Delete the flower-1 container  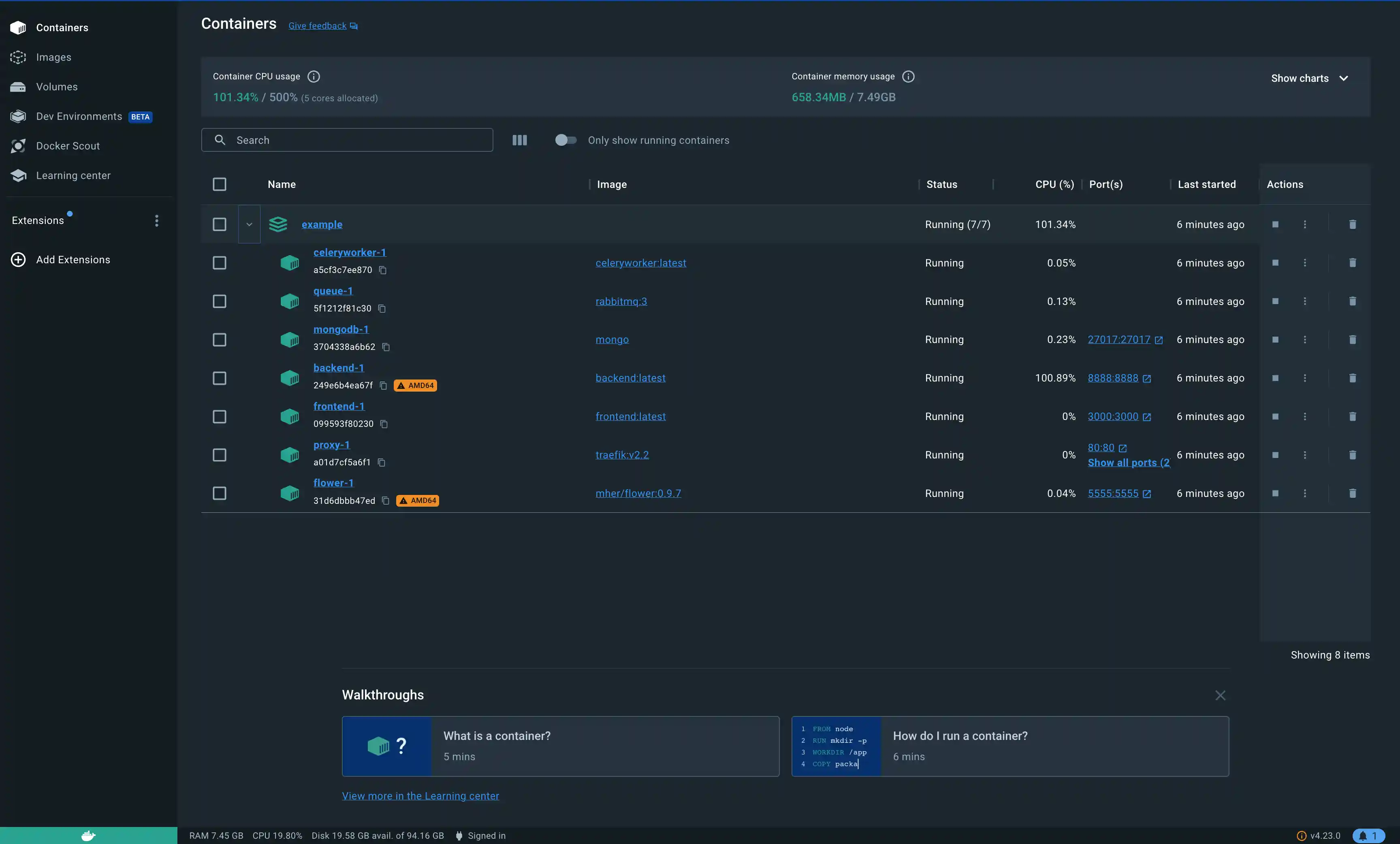1353,494
